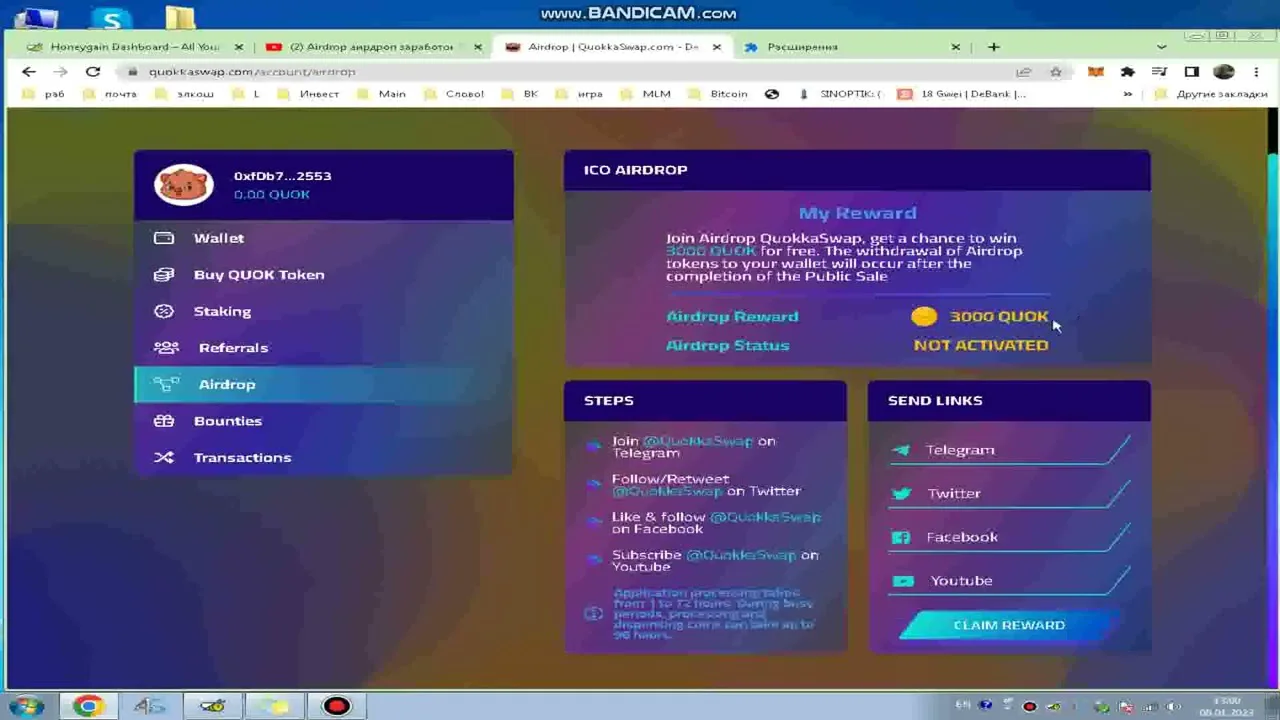The width and height of the screenshot is (1280, 720).
Task: Click the Wallet icon in sidebar
Action: pyautogui.click(x=164, y=238)
